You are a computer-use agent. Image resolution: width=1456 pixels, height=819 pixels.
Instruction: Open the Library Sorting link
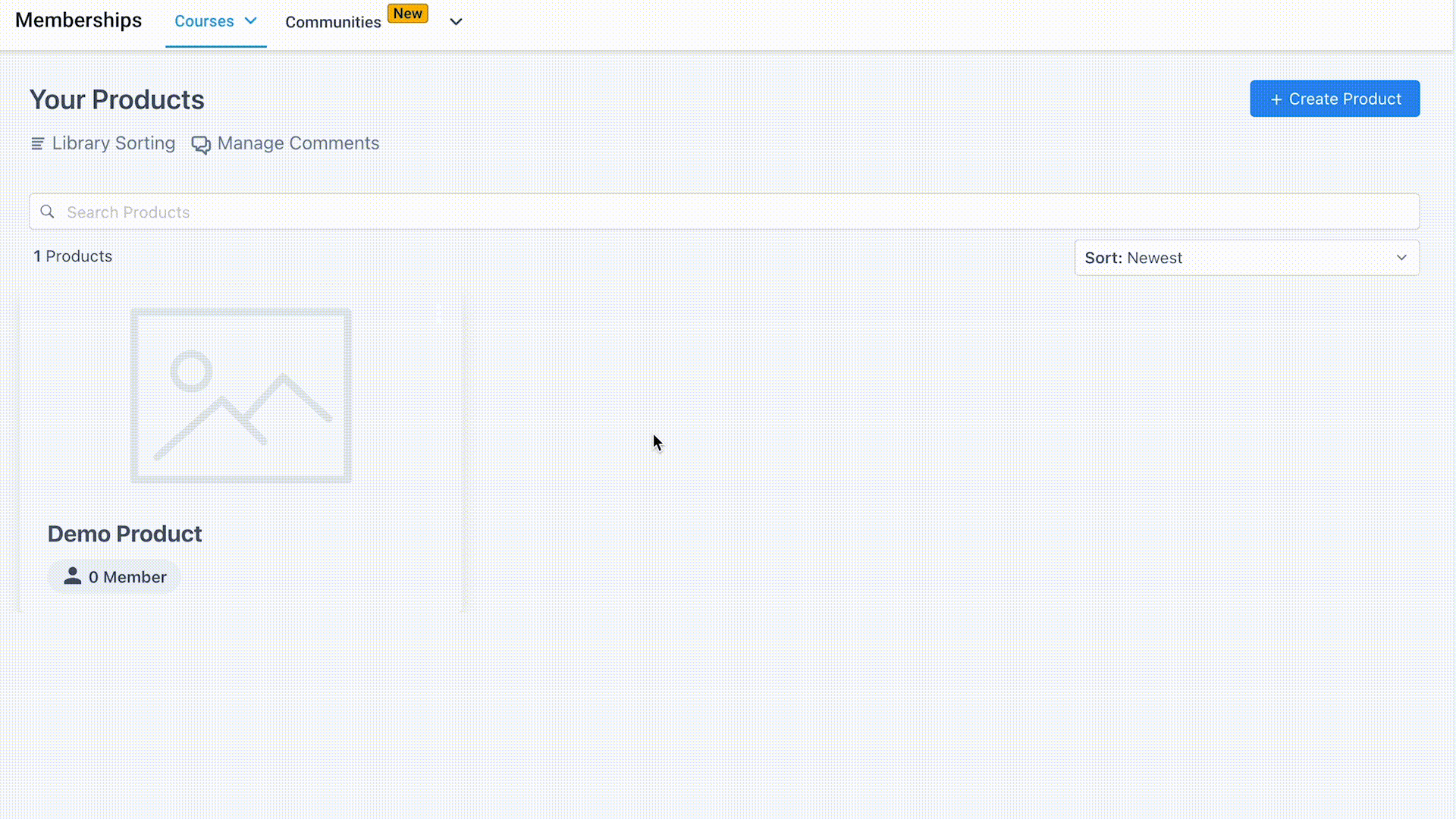pos(113,143)
